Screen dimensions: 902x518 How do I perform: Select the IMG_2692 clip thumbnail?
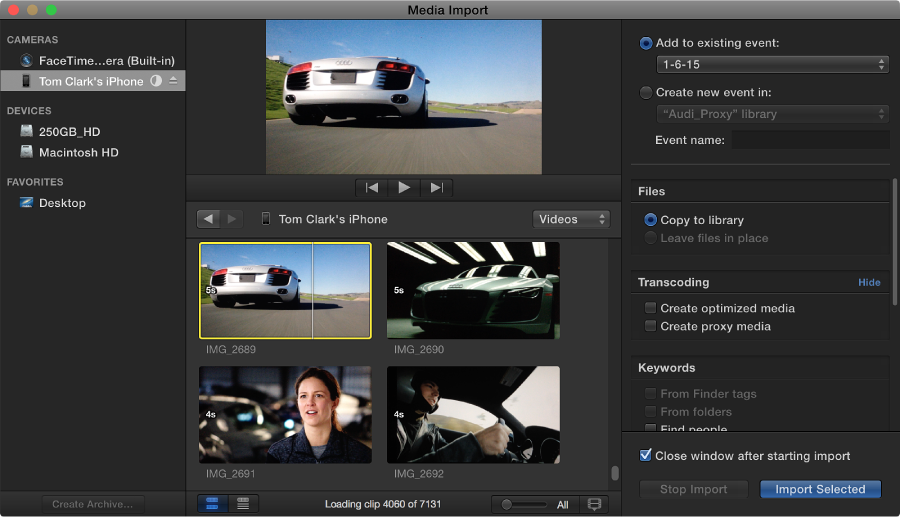(x=473, y=415)
